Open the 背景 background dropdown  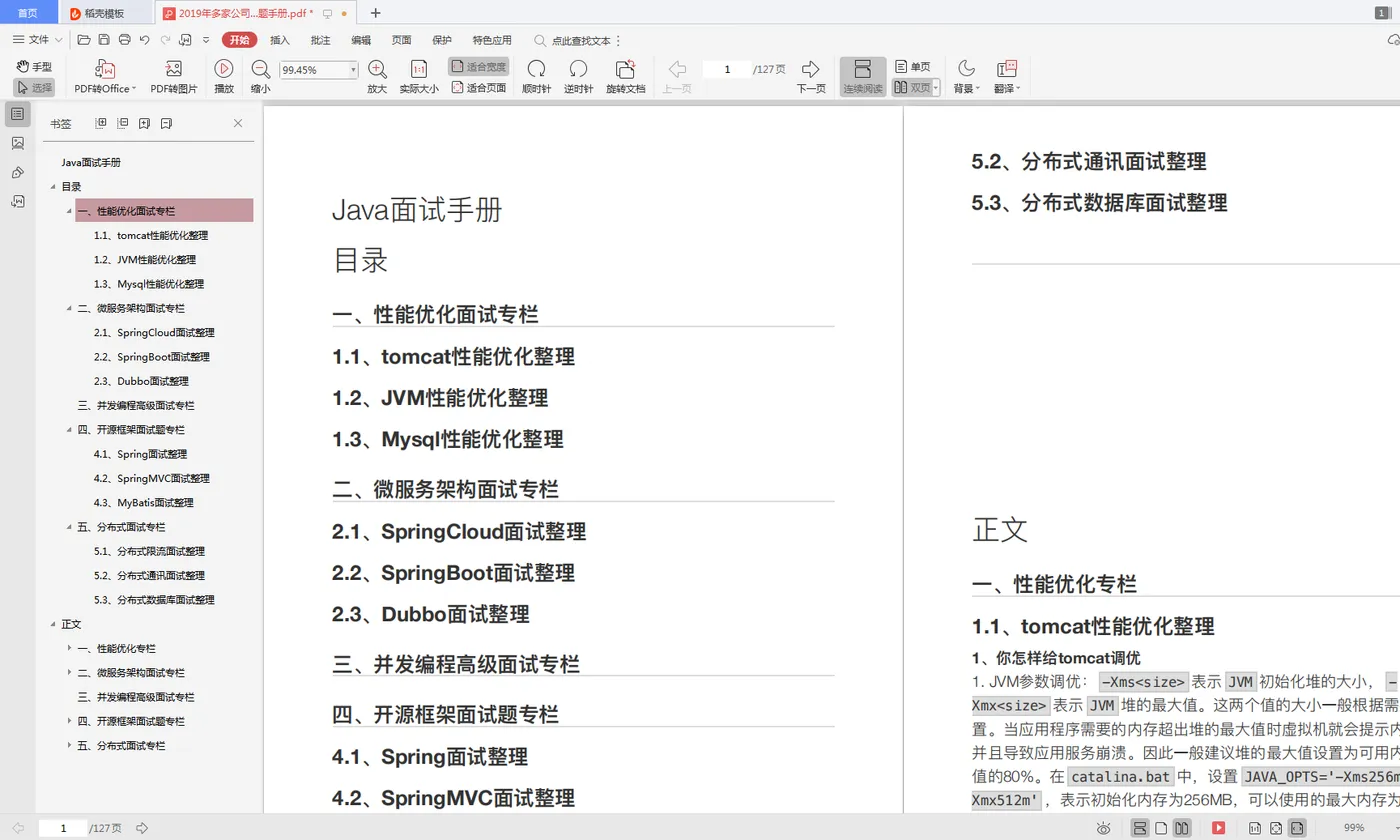[966, 77]
